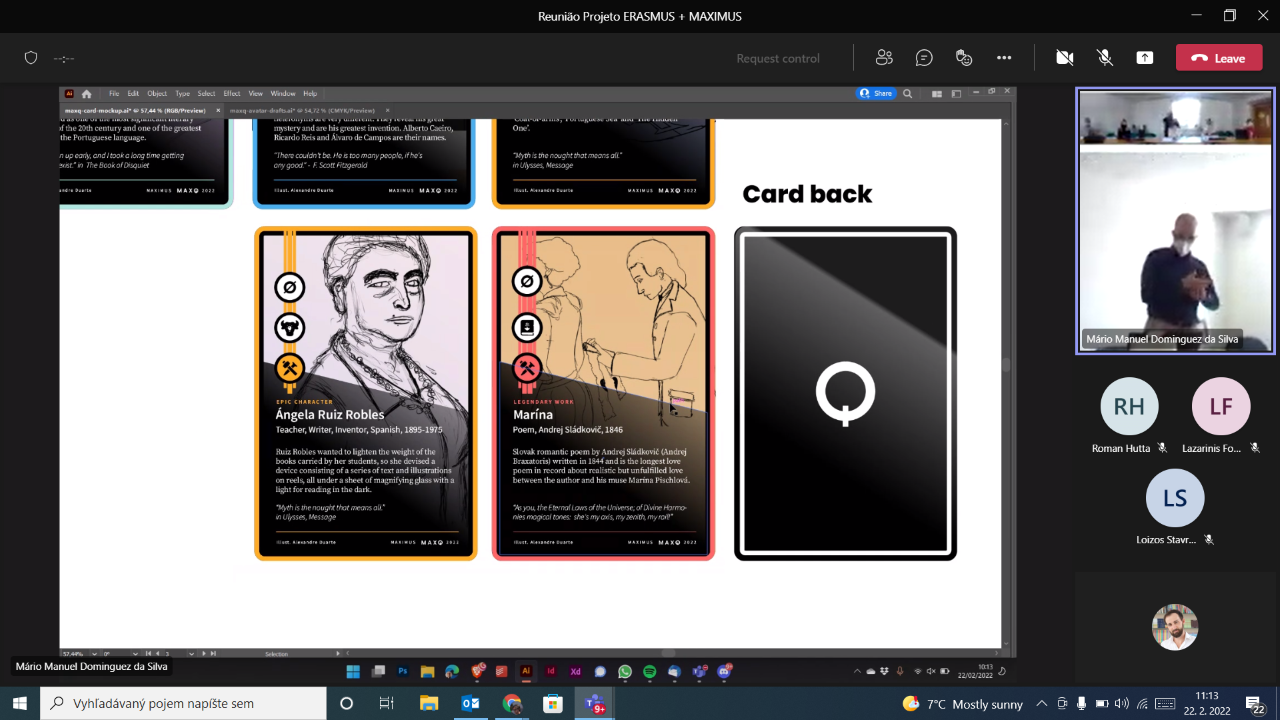Click Spotify icon in shared taskbar
Screen dimensions: 1280x720
649,672
